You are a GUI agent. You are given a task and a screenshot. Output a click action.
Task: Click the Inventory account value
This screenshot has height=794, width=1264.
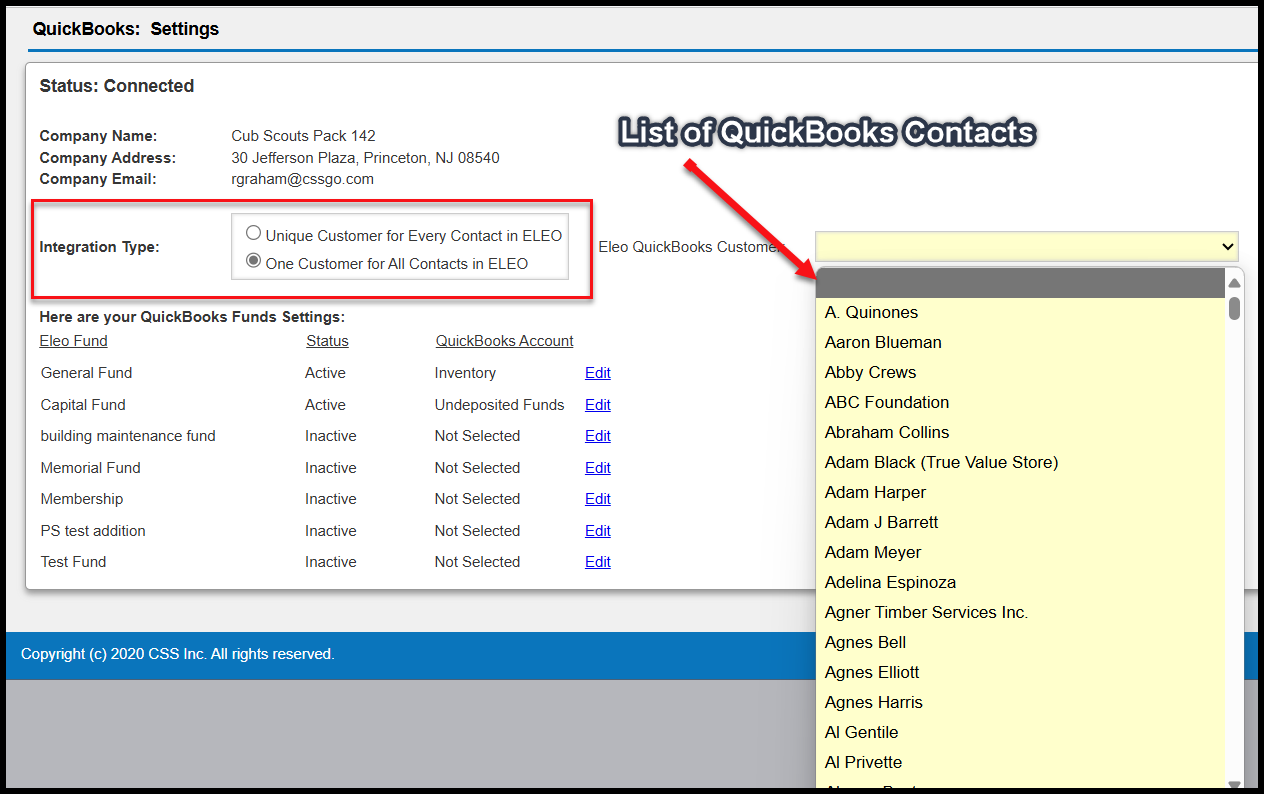point(465,373)
